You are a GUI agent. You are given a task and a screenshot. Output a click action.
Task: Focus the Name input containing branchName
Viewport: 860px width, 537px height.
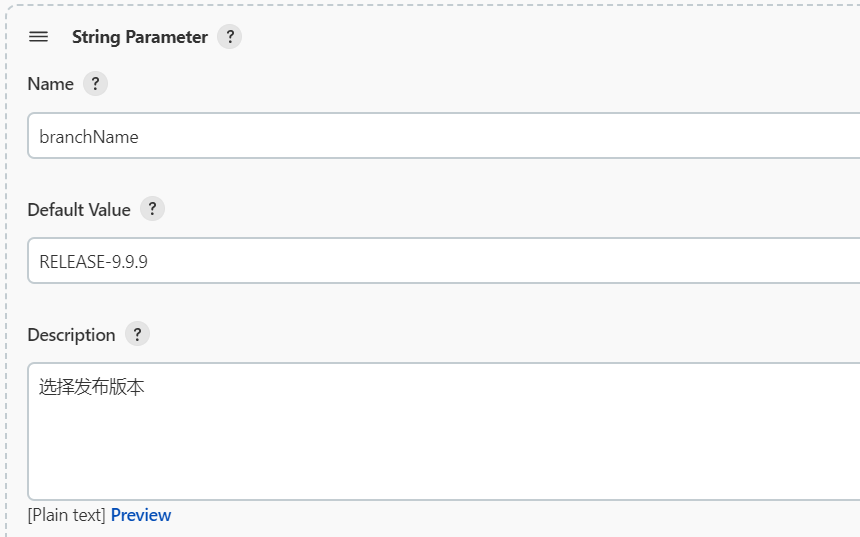(x=444, y=135)
